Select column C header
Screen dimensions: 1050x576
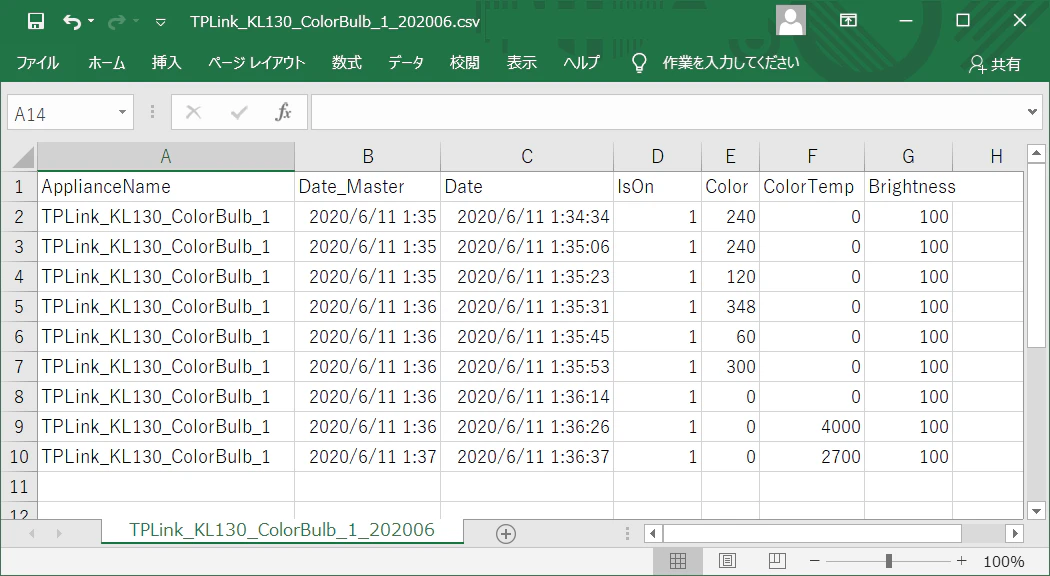coord(527,157)
